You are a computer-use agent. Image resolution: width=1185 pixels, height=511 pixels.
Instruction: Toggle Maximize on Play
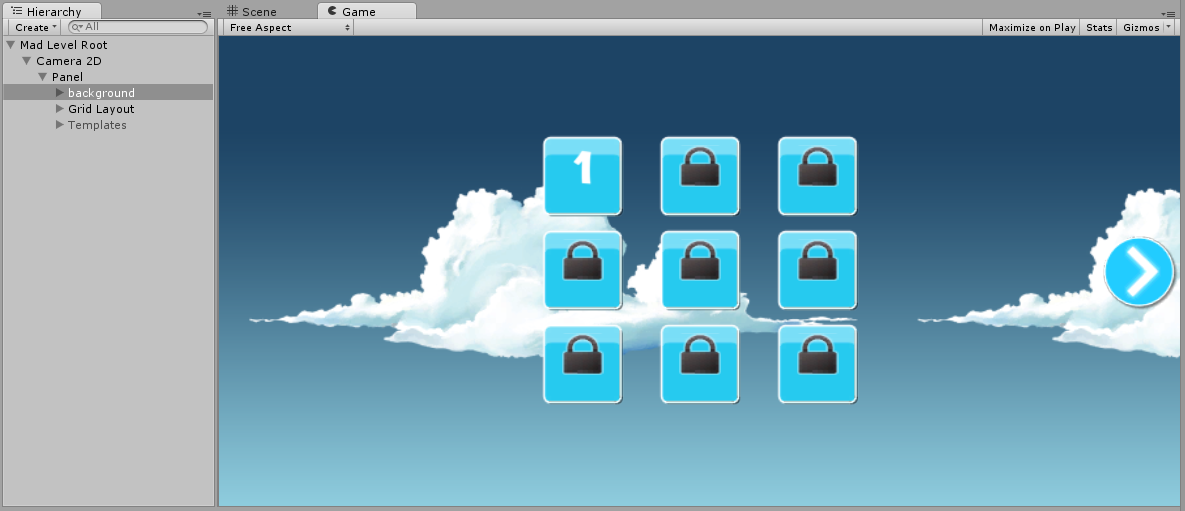coord(1032,28)
